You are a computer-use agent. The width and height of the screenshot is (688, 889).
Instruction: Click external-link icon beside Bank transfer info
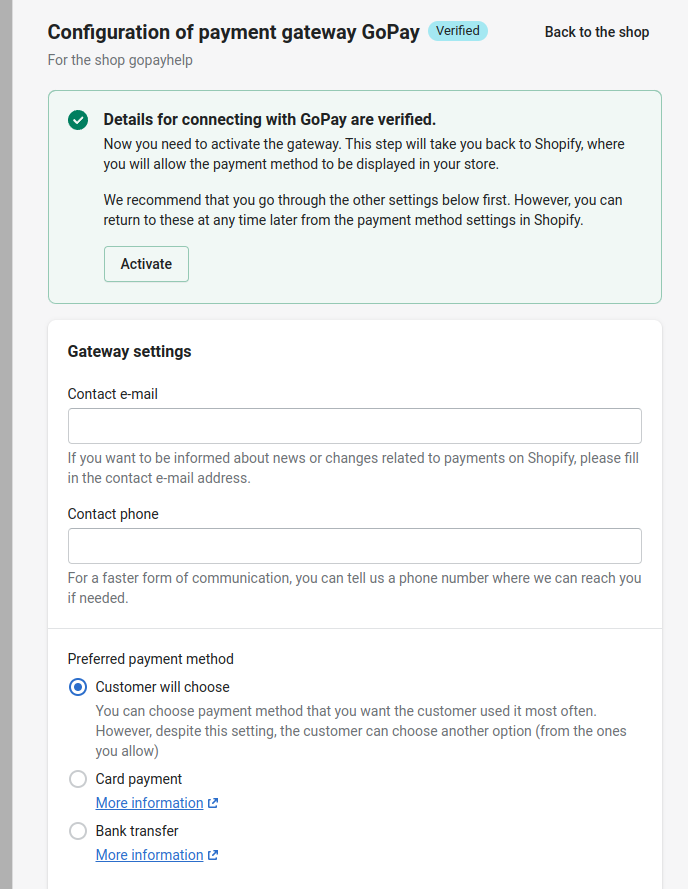[x=213, y=855]
